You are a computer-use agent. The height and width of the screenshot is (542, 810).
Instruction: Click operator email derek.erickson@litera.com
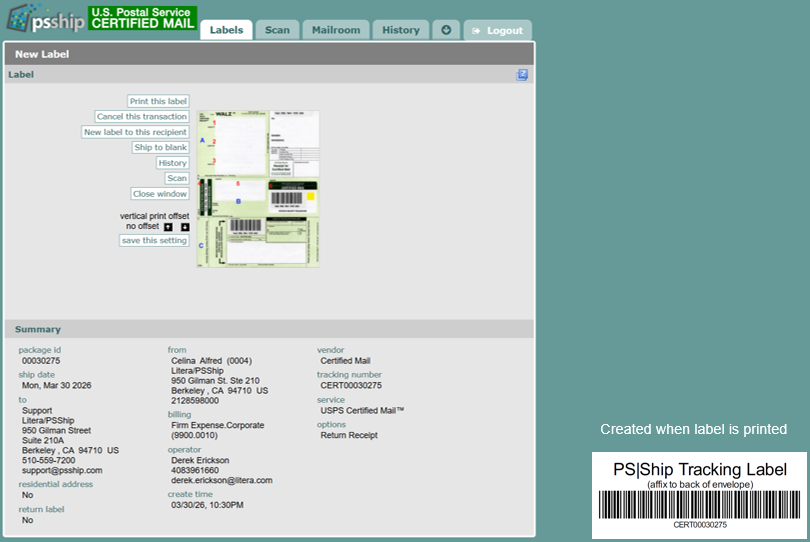[222, 480]
